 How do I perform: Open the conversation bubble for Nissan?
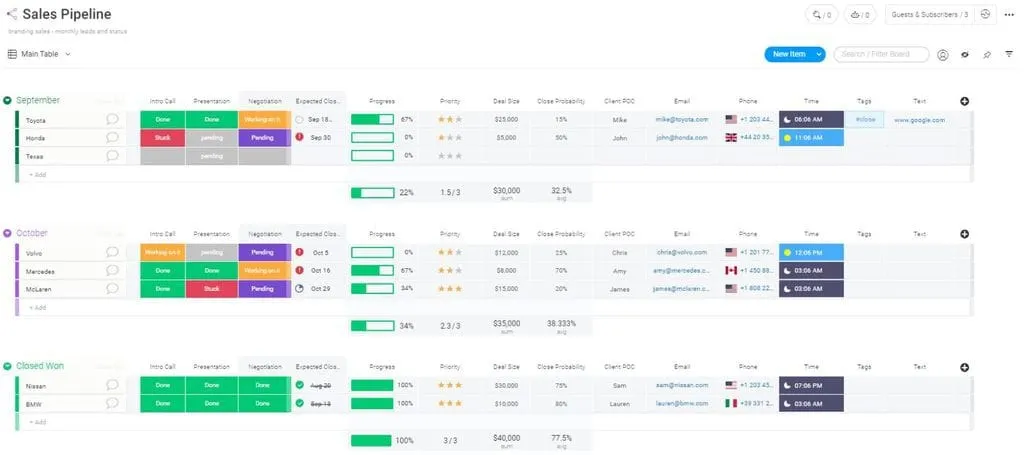[112, 385]
